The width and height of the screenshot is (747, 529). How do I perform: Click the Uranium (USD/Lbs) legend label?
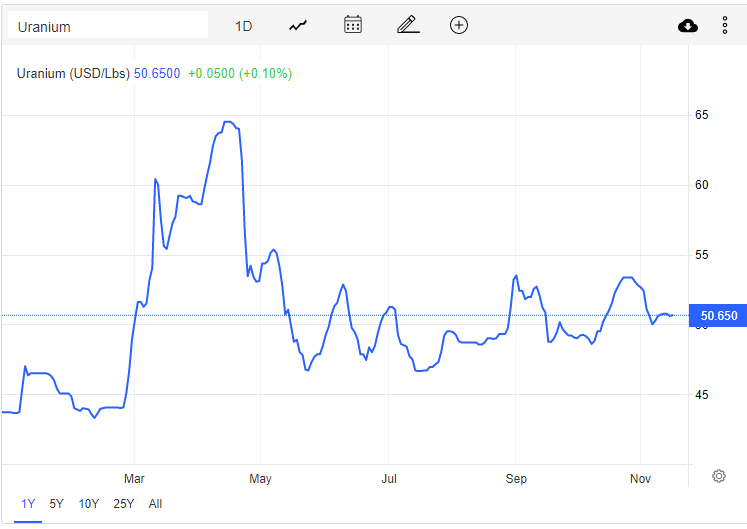73,73
